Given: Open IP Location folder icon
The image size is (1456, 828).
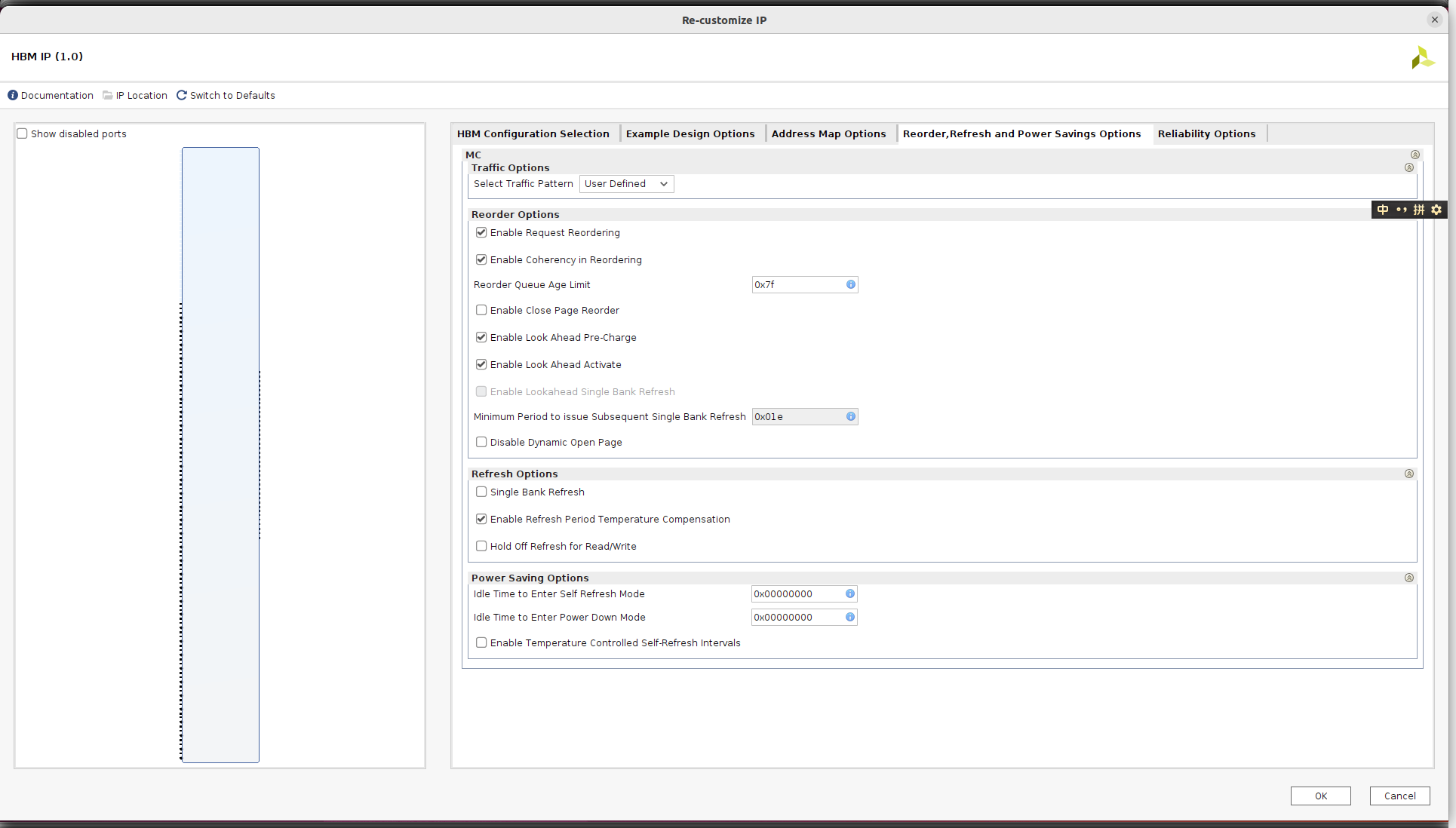Looking at the screenshot, I should [108, 95].
